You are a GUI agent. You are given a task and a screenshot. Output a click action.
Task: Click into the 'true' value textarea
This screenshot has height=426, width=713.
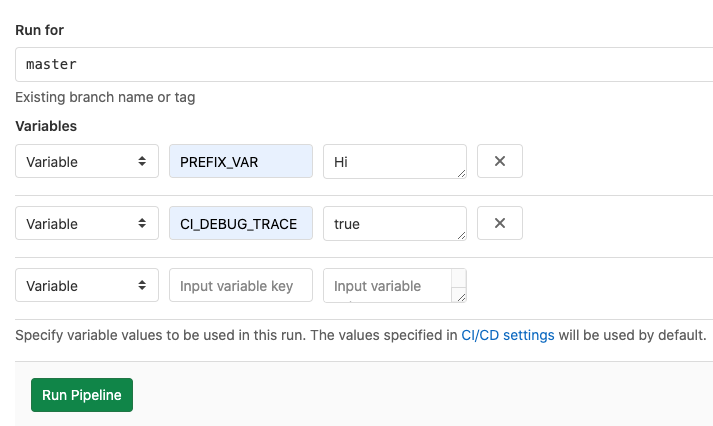tap(390, 224)
